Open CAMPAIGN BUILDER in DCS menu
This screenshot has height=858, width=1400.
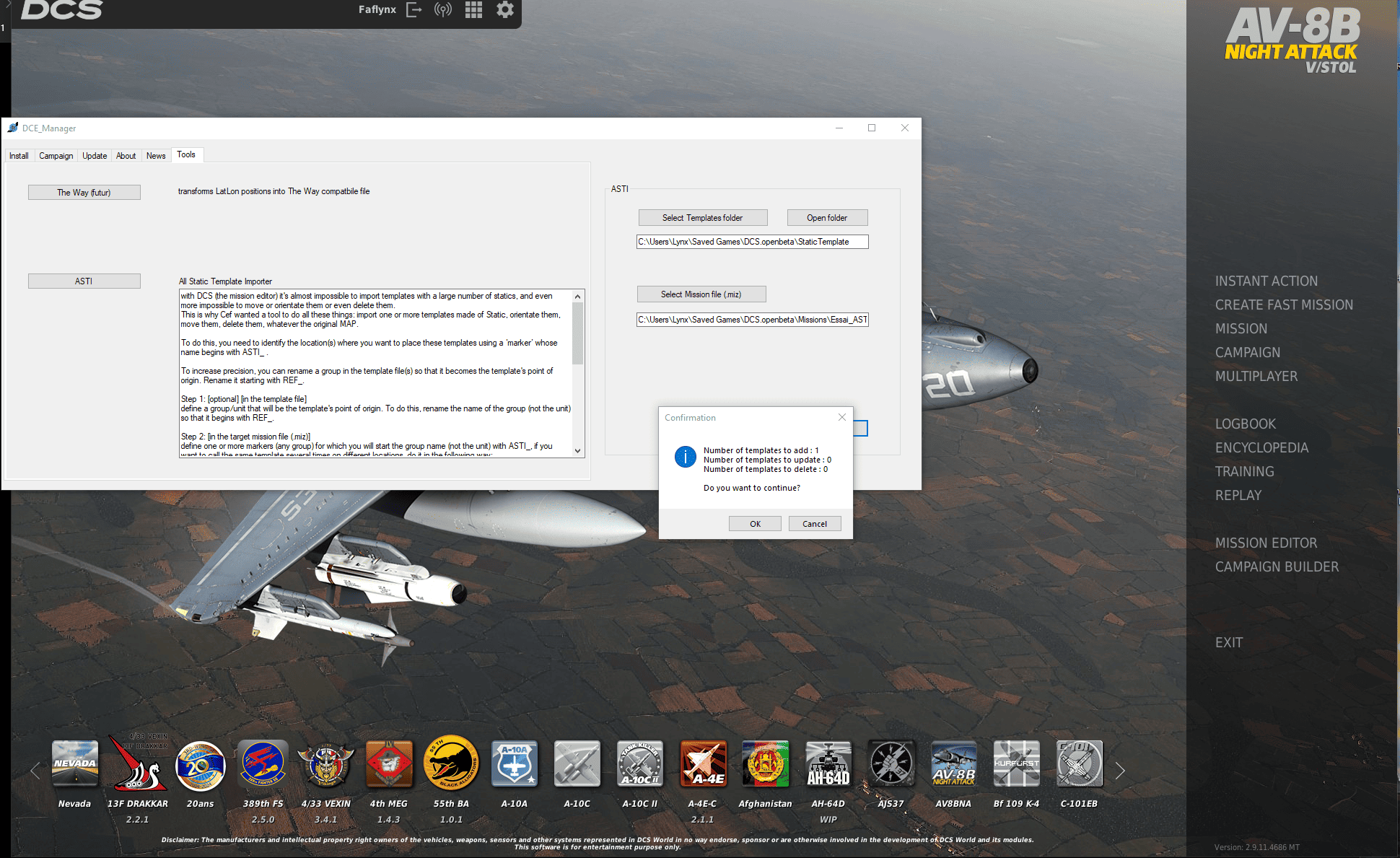tap(1277, 567)
